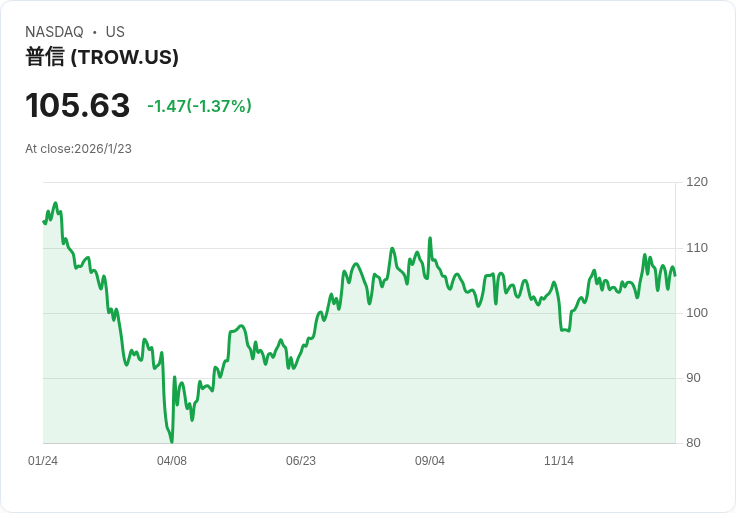This screenshot has height=513, width=736.
Task: Click the 105.63 closing price
Action: pyautogui.click(x=77, y=106)
